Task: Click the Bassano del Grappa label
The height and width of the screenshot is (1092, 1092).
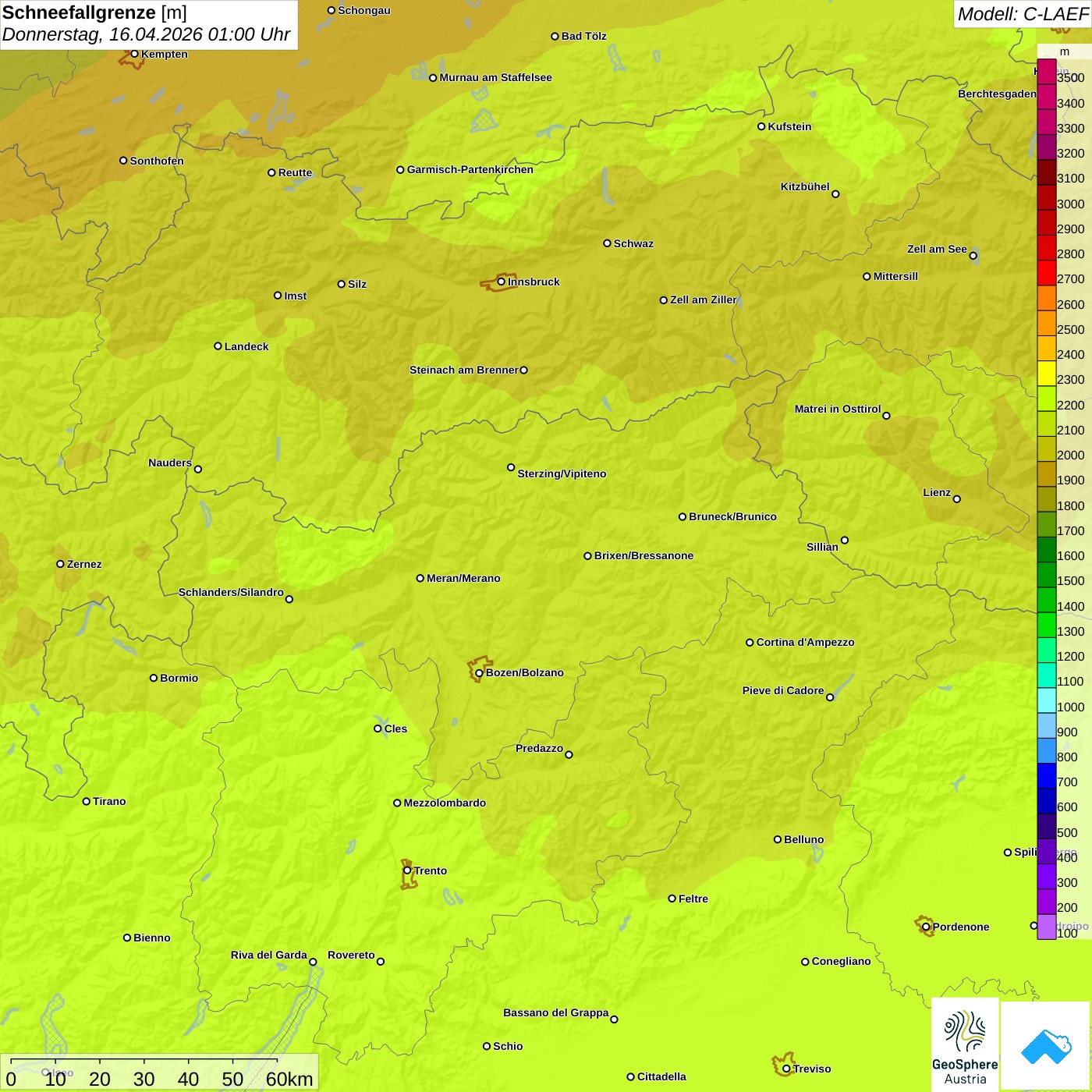Action: pos(556,1012)
